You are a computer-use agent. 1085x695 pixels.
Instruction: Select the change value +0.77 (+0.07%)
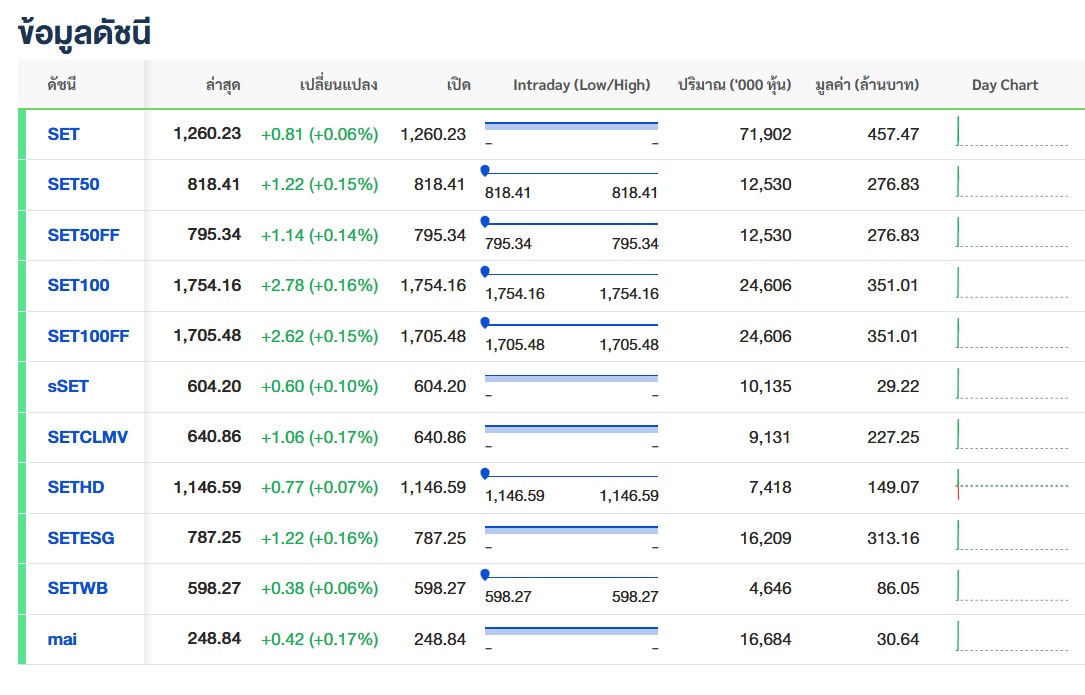click(x=320, y=487)
